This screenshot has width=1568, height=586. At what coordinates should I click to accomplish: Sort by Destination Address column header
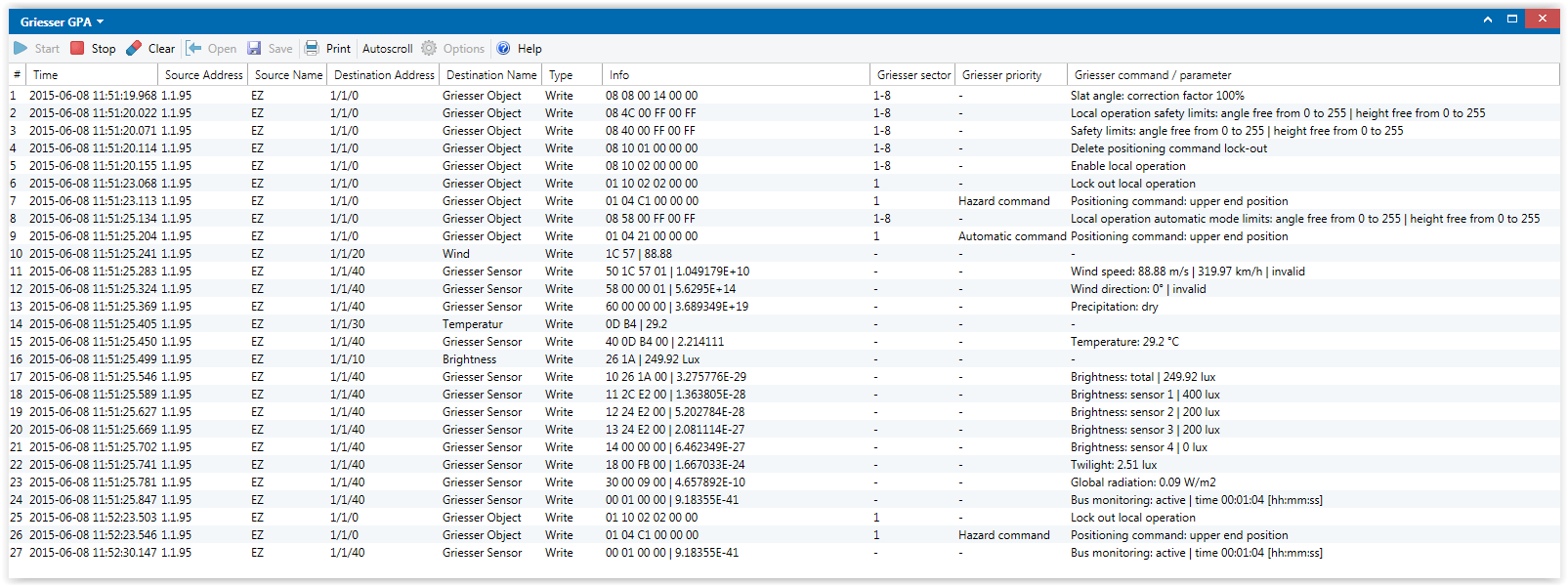pyautogui.click(x=383, y=75)
